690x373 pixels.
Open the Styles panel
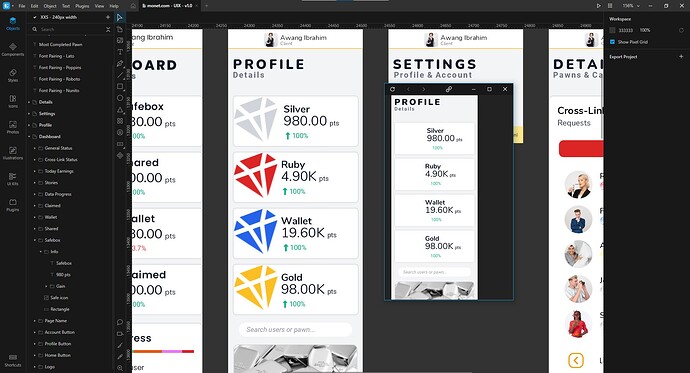(x=13, y=76)
